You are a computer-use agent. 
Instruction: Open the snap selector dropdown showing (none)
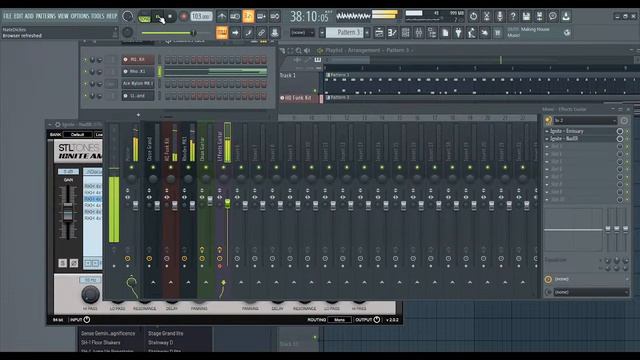(302, 33)
